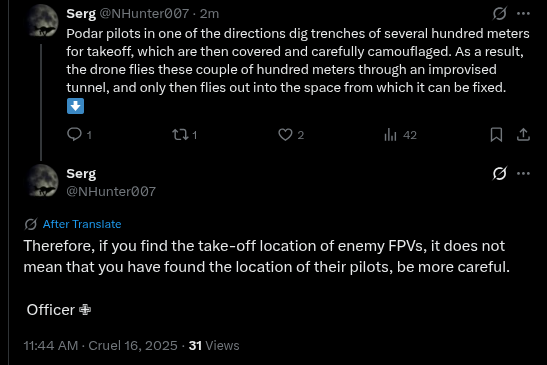Click the 11:44 AM date timestamp
The width and height of the screenshot is (547, 365).
(x=100, y=345)
